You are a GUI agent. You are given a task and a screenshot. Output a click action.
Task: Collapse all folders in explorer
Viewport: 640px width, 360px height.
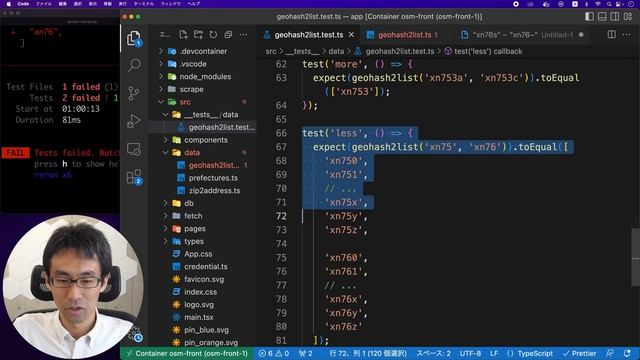click(228, 35)
